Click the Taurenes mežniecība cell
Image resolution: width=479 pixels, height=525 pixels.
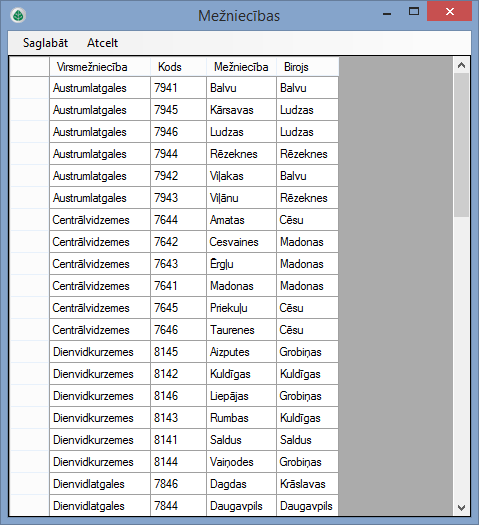click(241, 330)
